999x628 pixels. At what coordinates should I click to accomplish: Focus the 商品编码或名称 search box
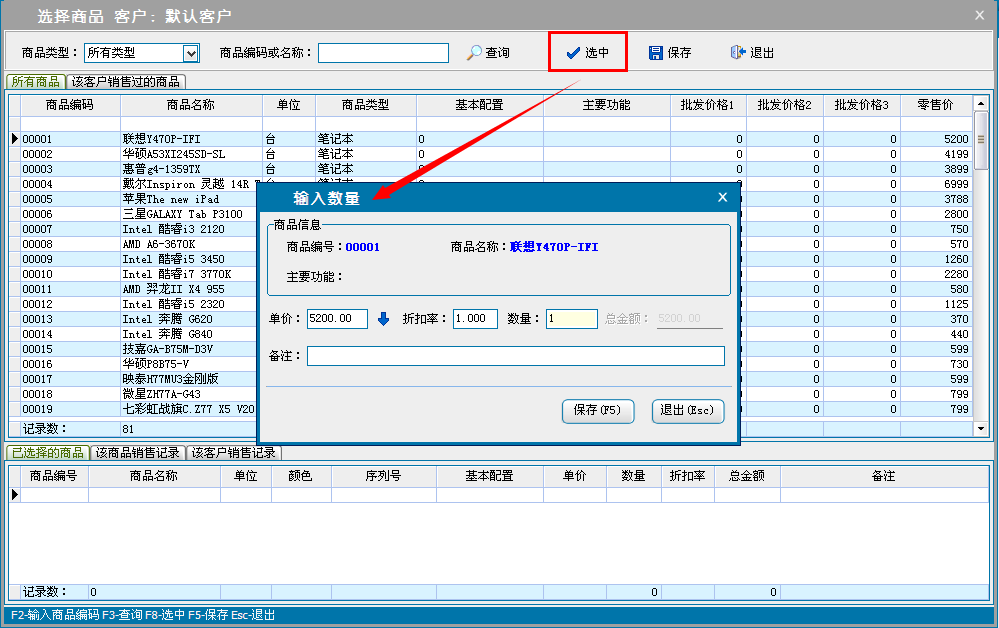(x=383, y=53)
